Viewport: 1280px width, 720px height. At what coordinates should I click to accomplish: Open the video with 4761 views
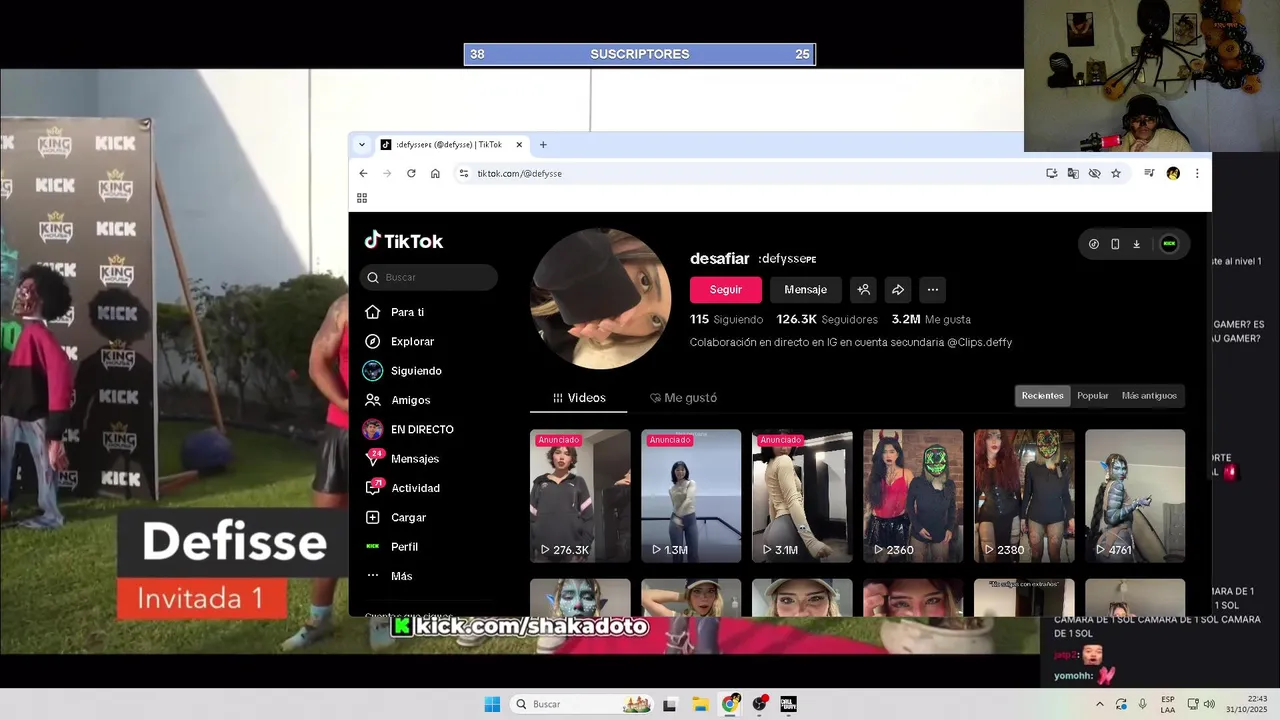[x=1135, y=496]
